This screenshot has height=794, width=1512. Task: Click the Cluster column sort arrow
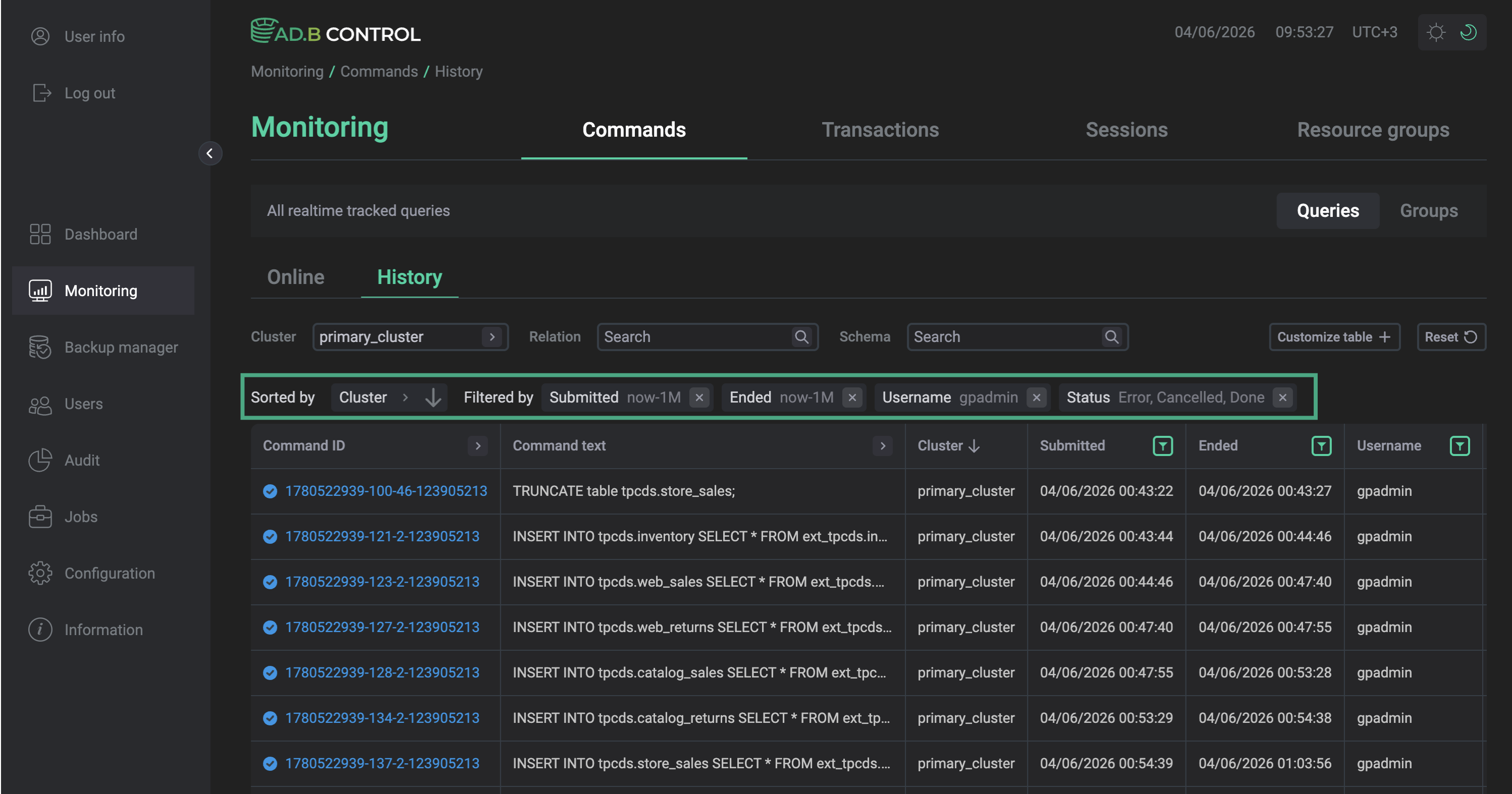point(975,446)
